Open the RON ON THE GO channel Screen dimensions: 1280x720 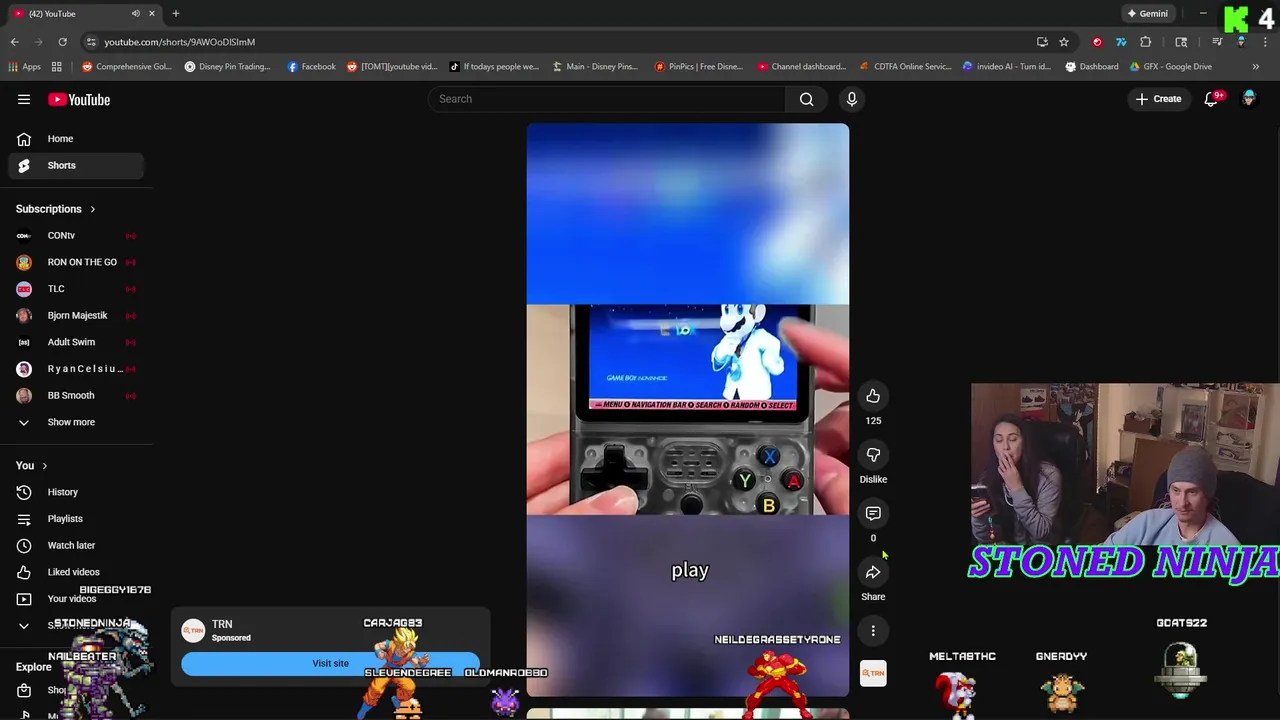pyautogui.click(x=75, y=262)
